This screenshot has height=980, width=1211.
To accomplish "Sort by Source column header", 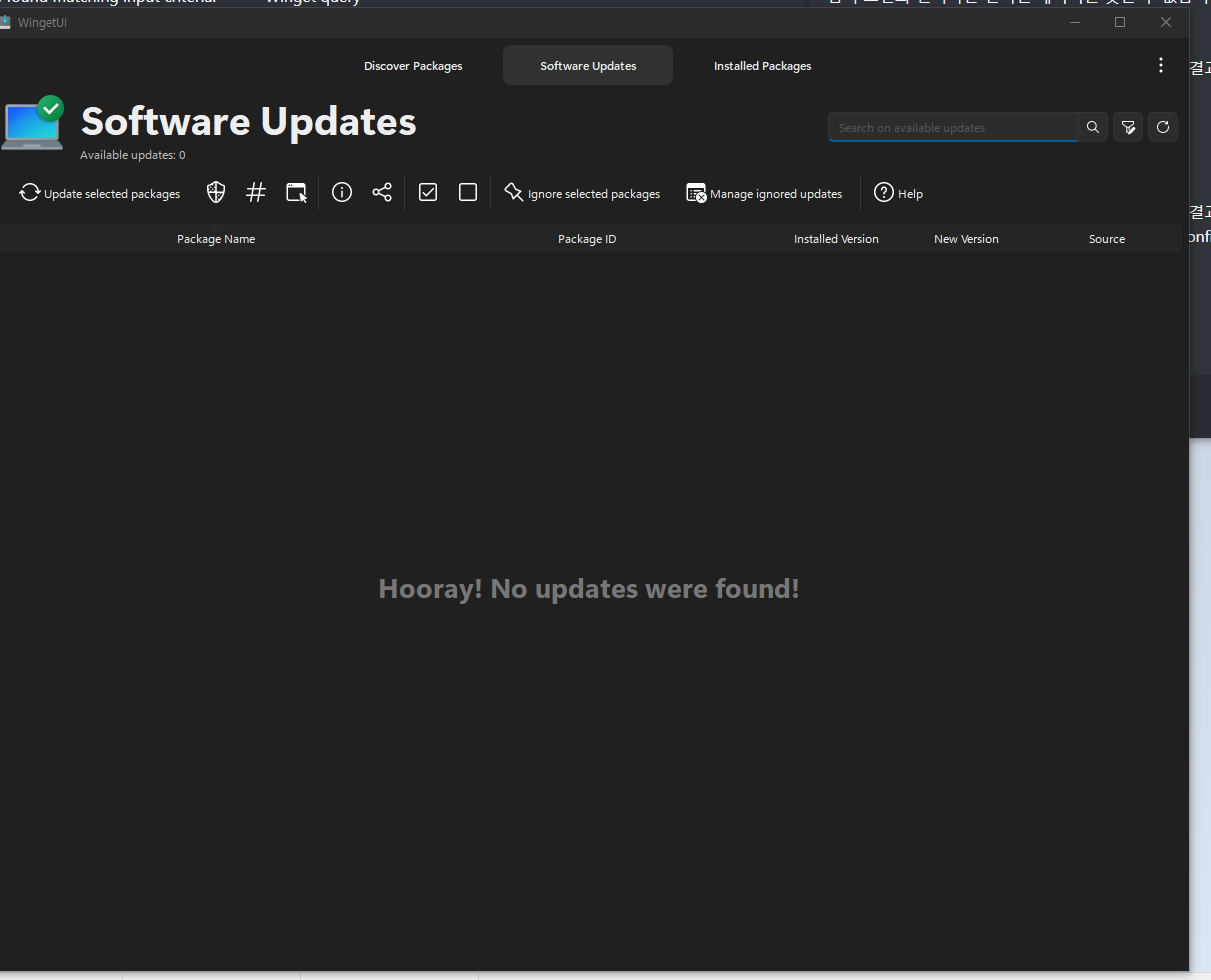I will click(x=1107, y=239).
